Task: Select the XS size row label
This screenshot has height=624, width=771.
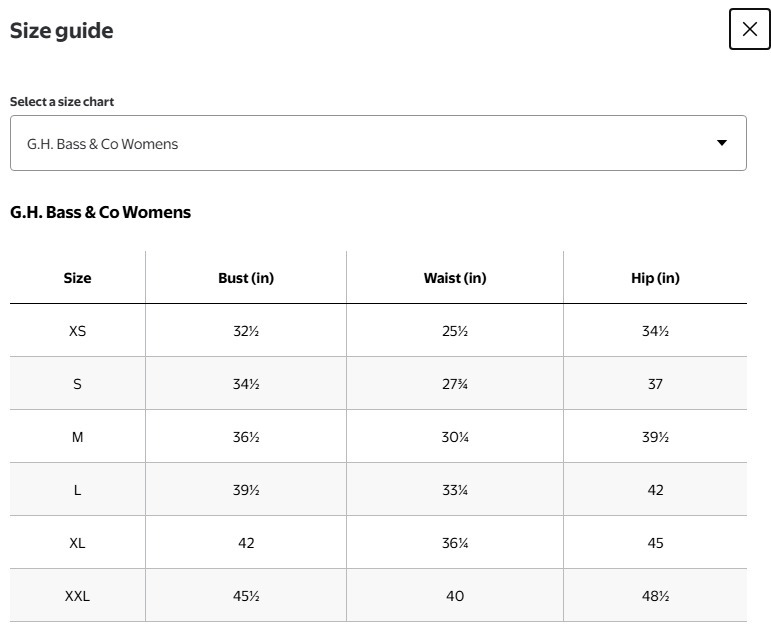Action: 77,331
